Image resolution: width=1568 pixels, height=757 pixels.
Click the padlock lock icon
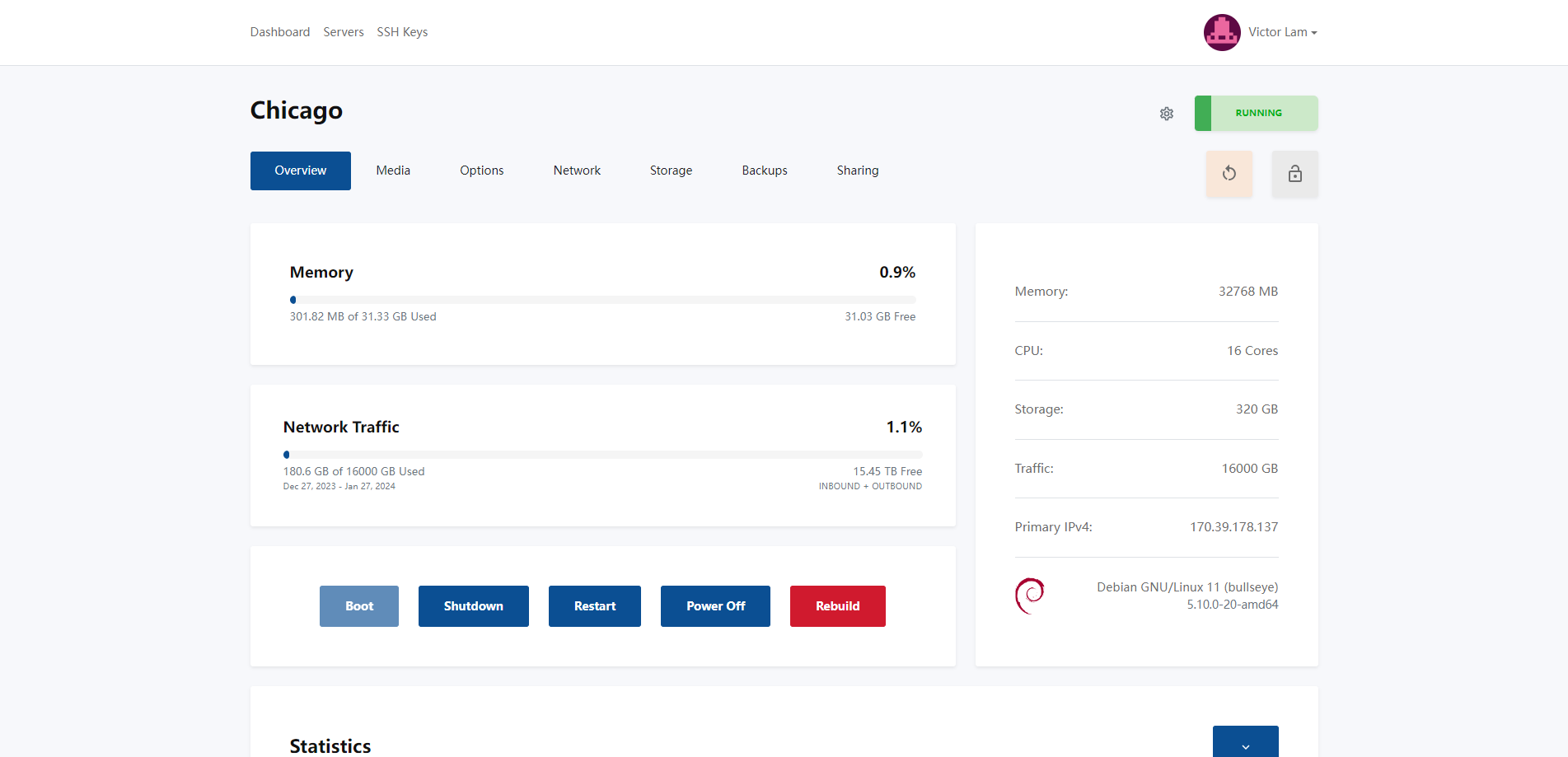point(1295,174)
